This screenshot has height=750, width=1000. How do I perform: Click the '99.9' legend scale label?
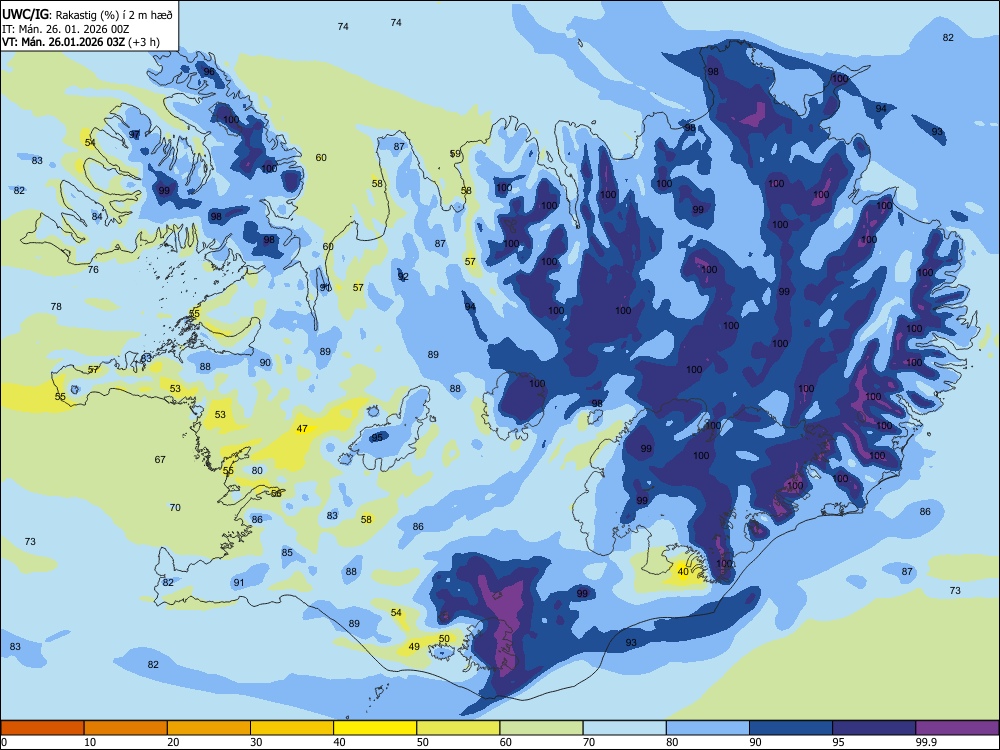tap(925, 742)
